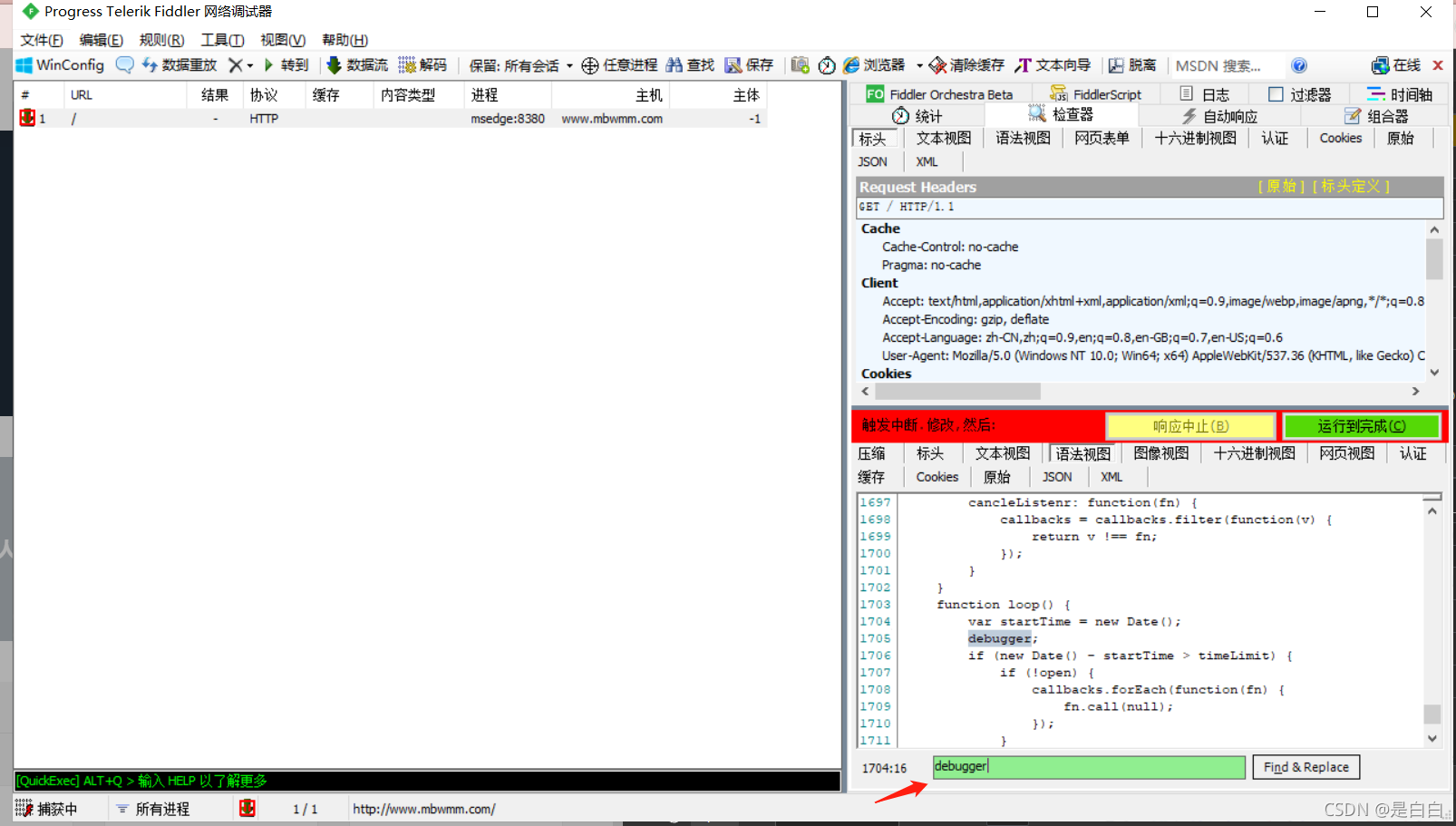Open the 保留: 所有会话 (Keep: All sessions) dropdown
Viewport: 1456px width, 826px height.
(520, 65)
